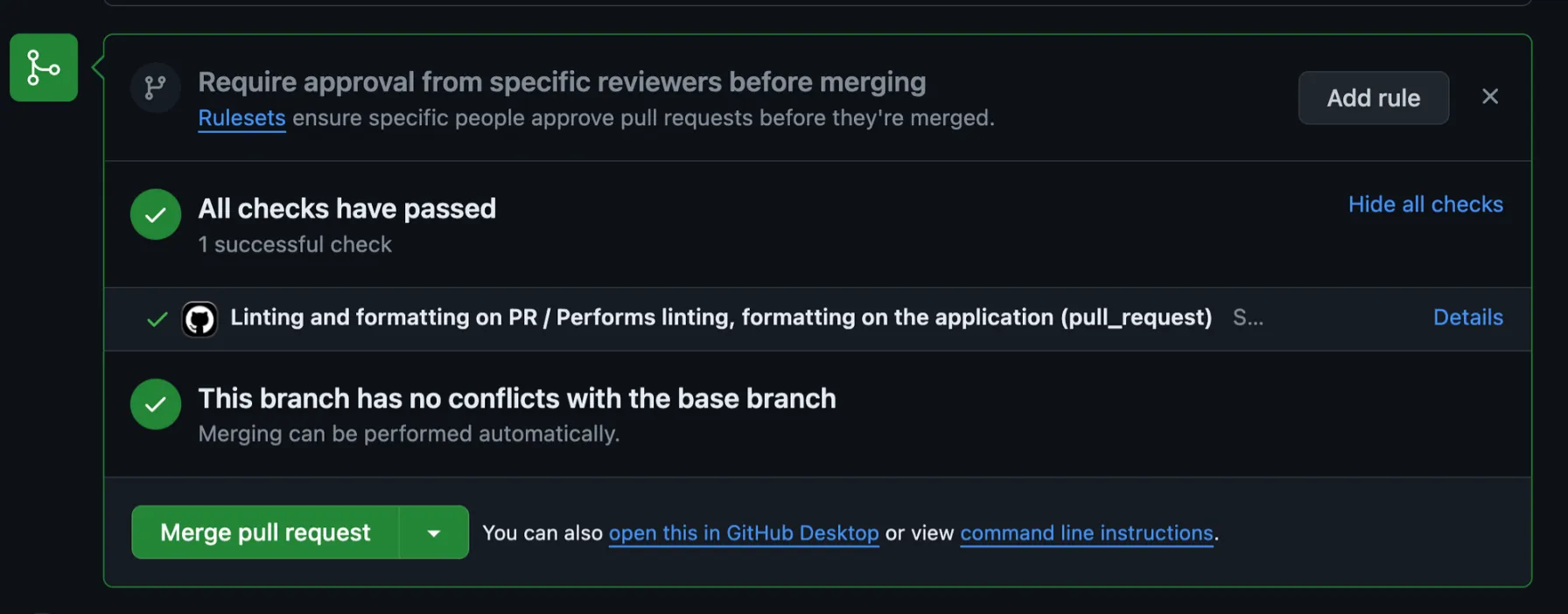Viewport: 1568px width, 614px height.
Task: View Details of the linting check
Action: (x=1467, y=317)
